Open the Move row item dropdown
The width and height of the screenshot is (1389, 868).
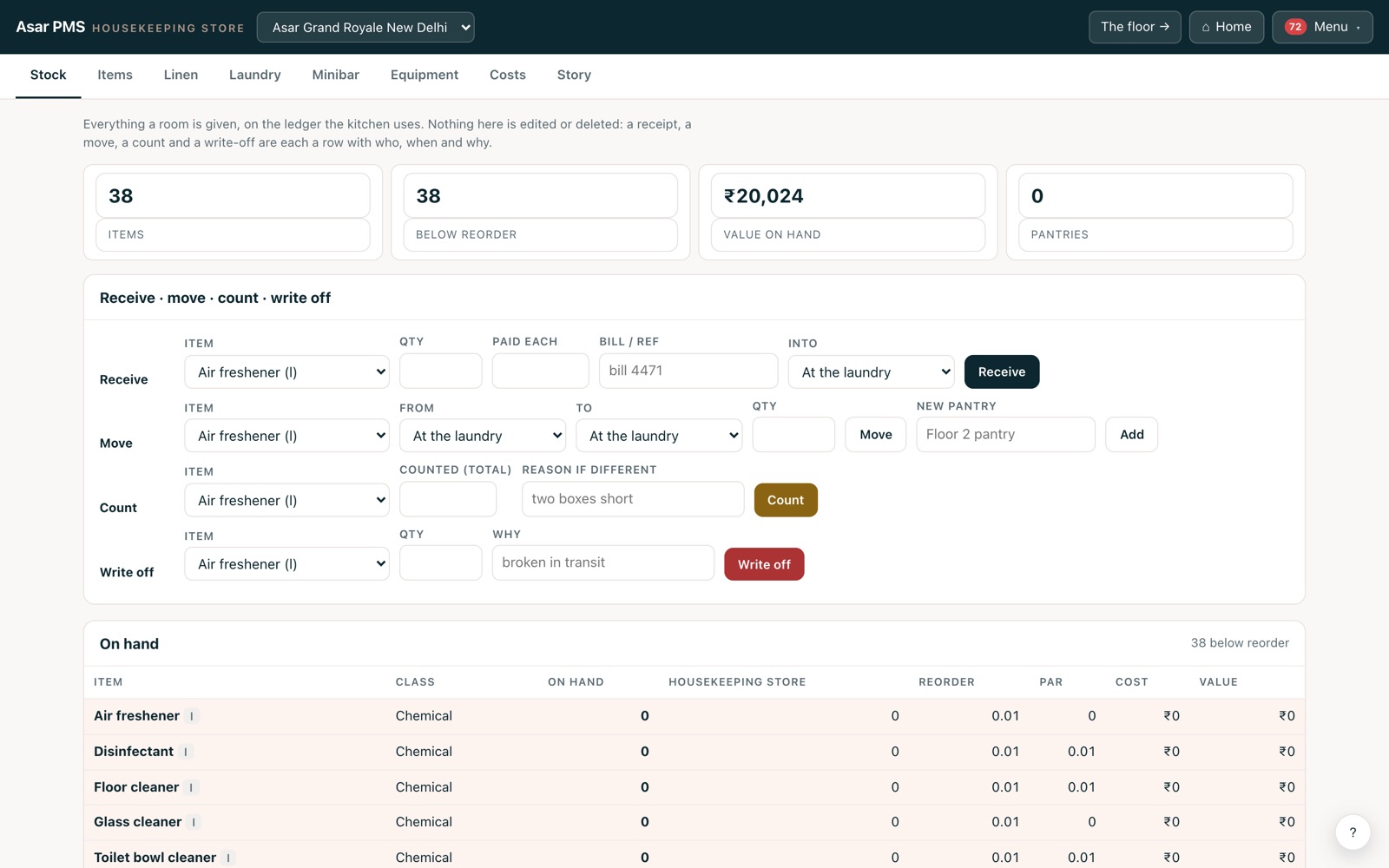click(x=286, y=436)
